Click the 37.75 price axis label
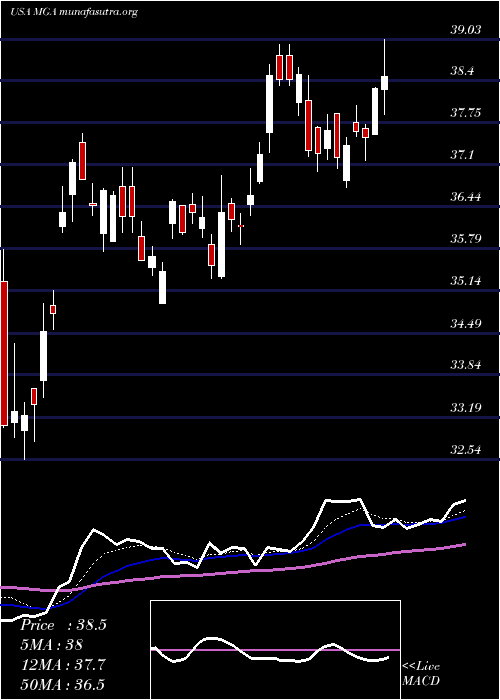500x700 pixels. 465,113
